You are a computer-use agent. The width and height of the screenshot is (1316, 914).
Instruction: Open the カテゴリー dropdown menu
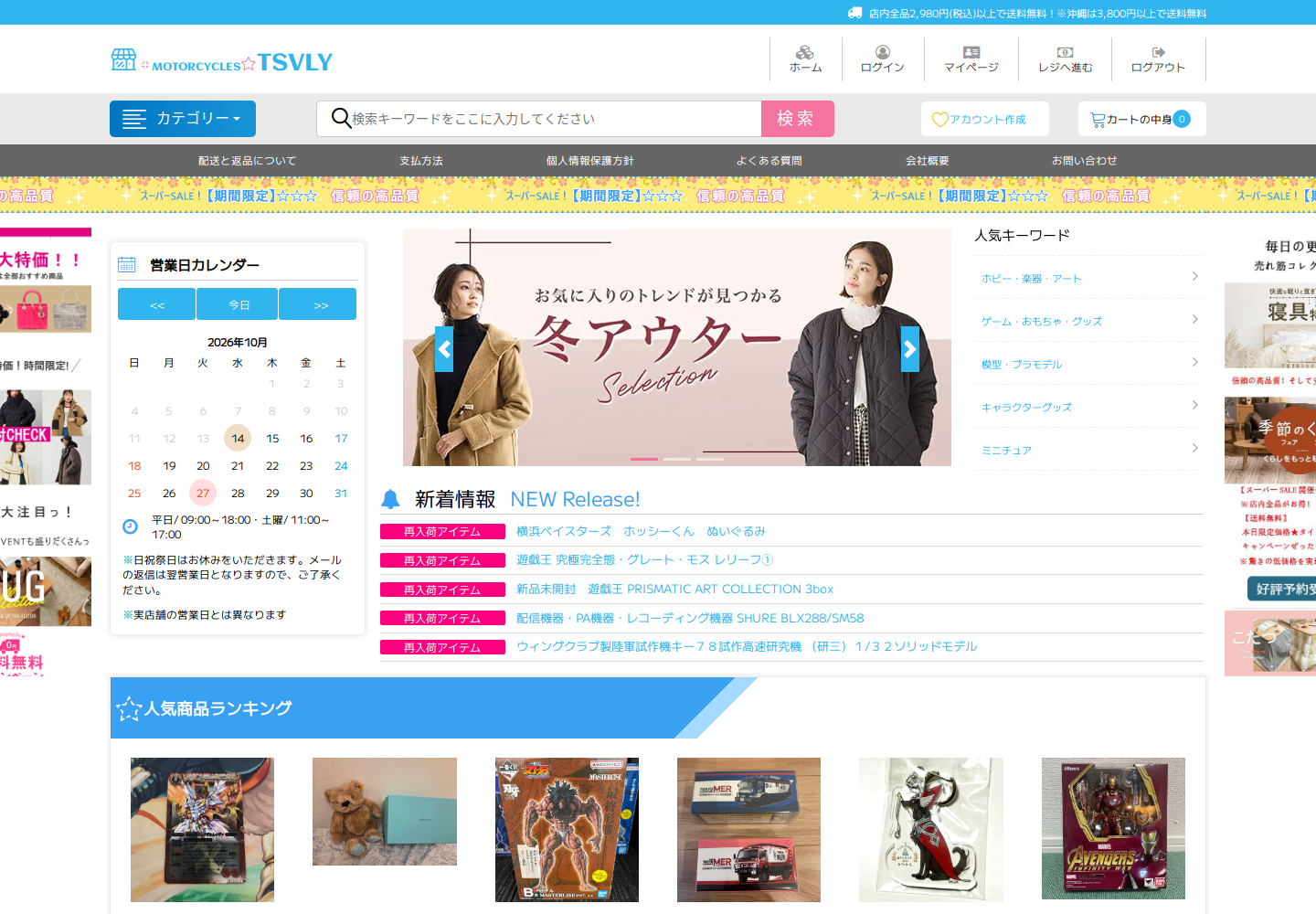click(x=183, y=119)
